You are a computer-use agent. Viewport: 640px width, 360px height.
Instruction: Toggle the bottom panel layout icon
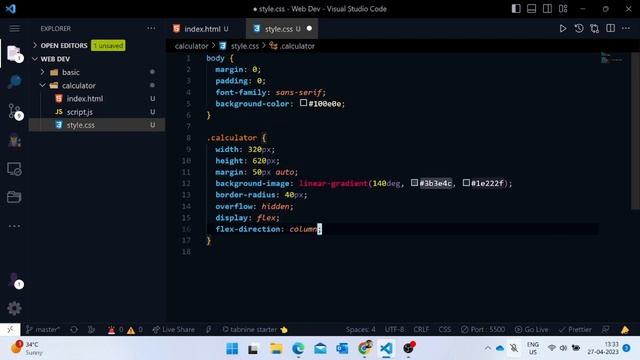coord(531,9)
